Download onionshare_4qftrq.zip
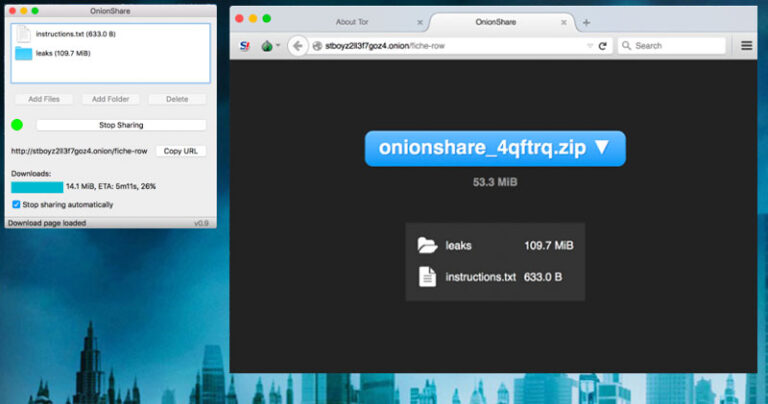The image size is (768, 404). pos(495,148)
